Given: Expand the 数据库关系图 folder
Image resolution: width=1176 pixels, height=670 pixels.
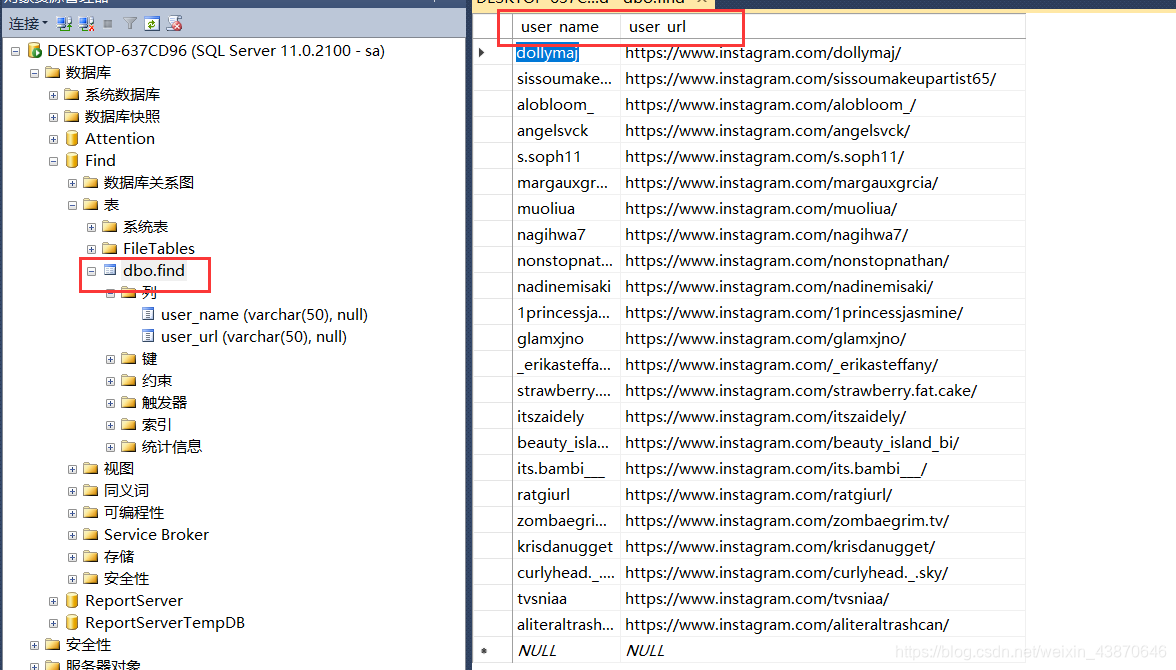Looking at the screenshot, I should click(x=72, y=183).
